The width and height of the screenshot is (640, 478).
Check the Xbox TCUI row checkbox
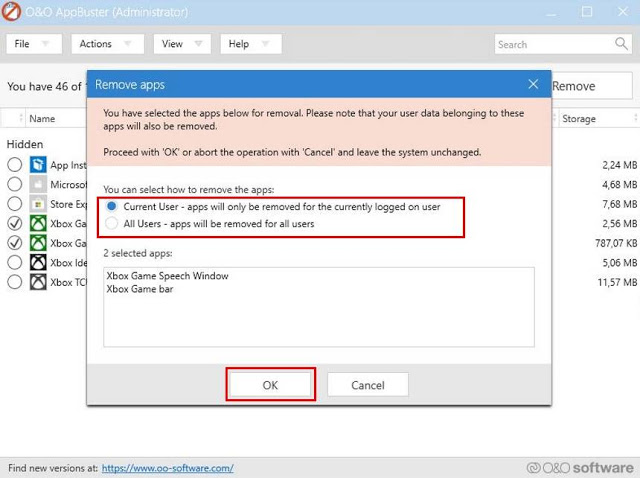coord(15,282)
